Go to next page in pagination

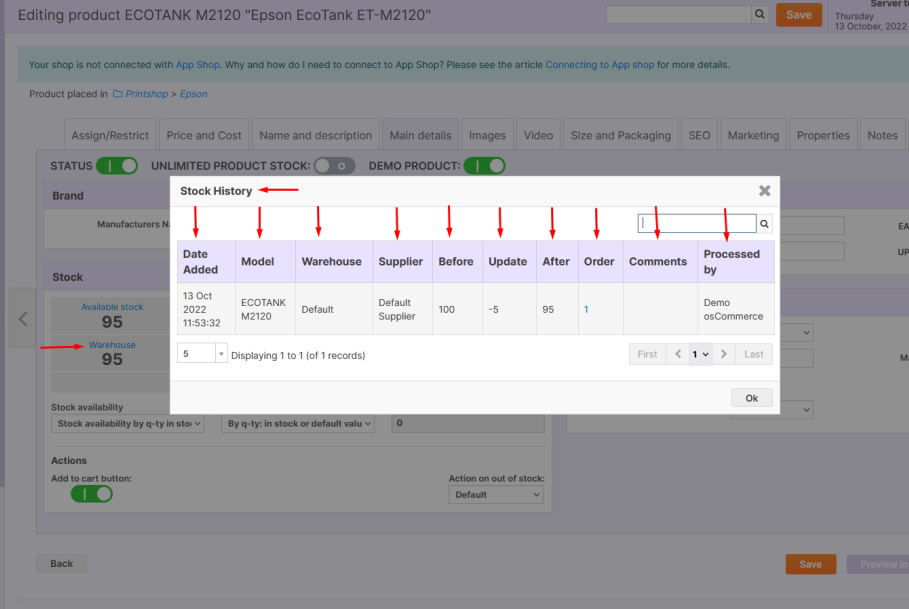coord(724,354)
